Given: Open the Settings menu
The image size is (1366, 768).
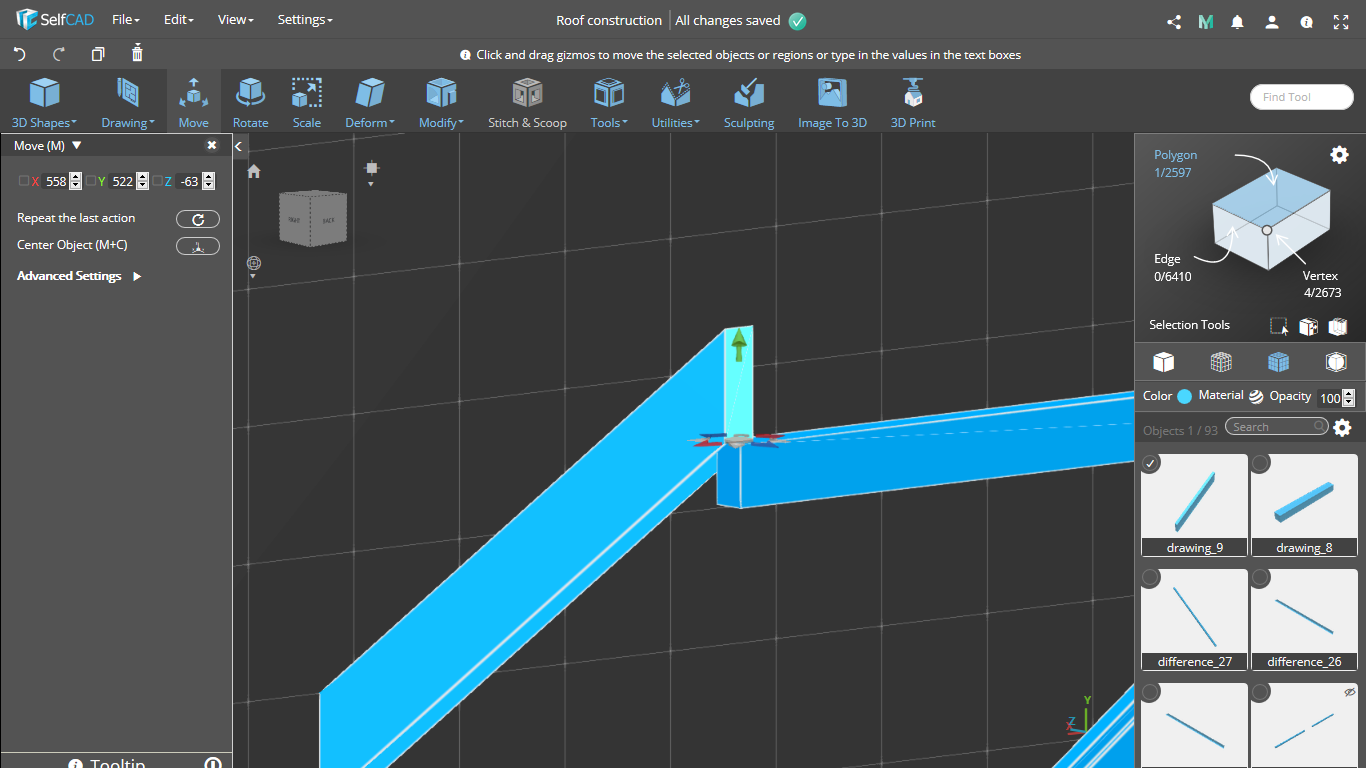Looking at the screenshot, I should tap(305, 20).
